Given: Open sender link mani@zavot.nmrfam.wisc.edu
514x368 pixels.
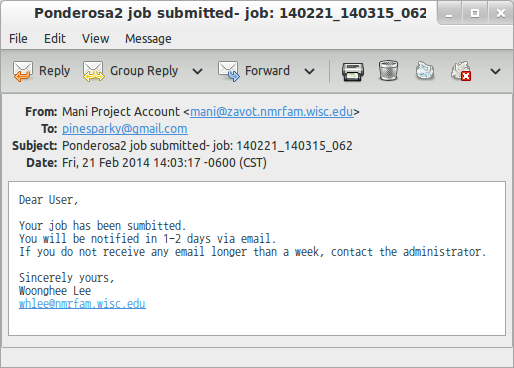Looking at the screenshot, I should click(x=272, y=112).
